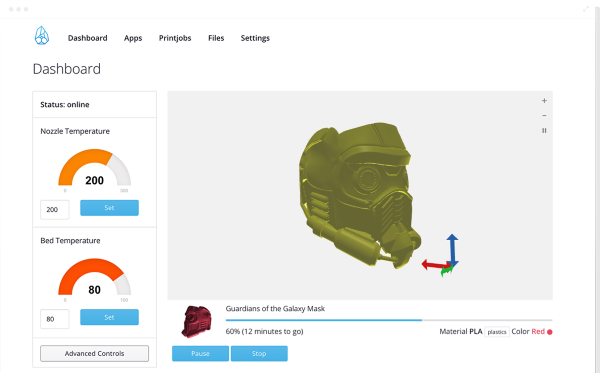Open the Settings menu item
The width and height of the screenshot is (600, 373).
pos(255,38)
